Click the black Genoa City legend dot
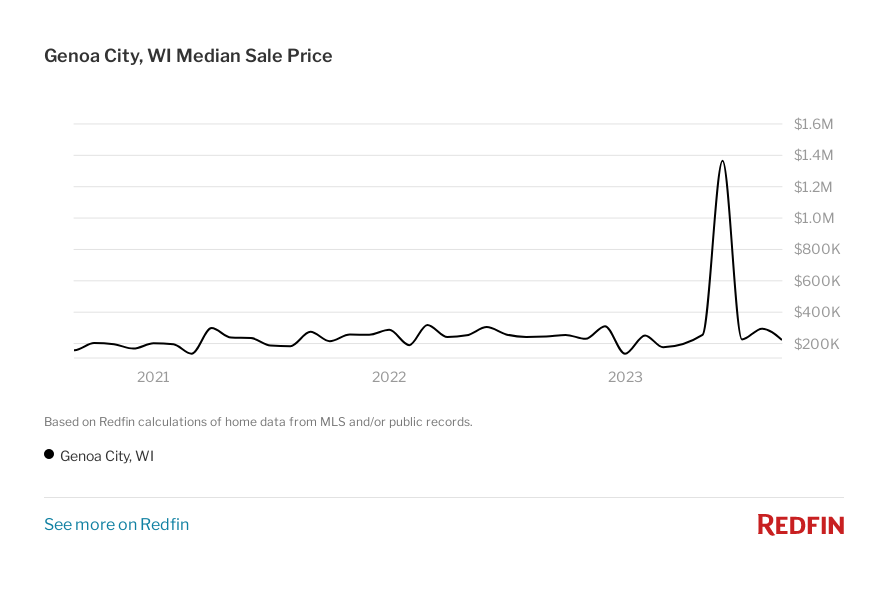 (49, 455)
